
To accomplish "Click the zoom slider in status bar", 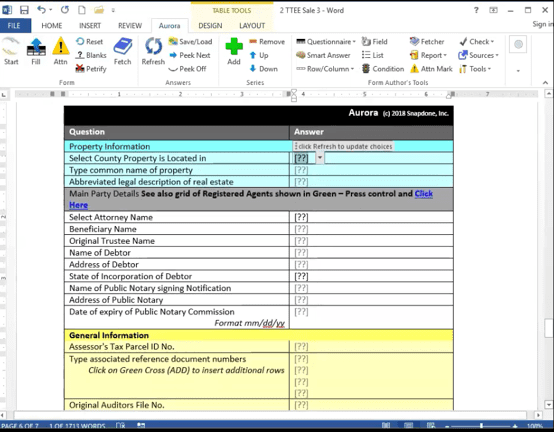I will (x=481, y=426).
